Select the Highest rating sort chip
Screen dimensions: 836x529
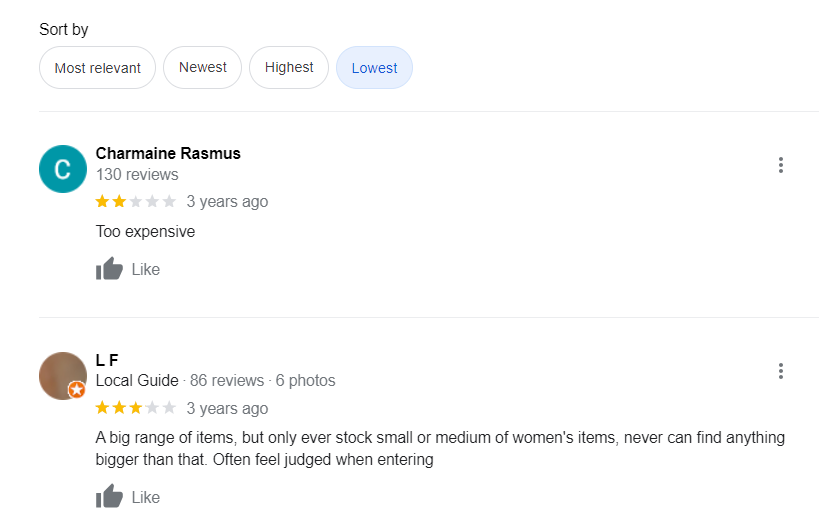click(289, 68)
